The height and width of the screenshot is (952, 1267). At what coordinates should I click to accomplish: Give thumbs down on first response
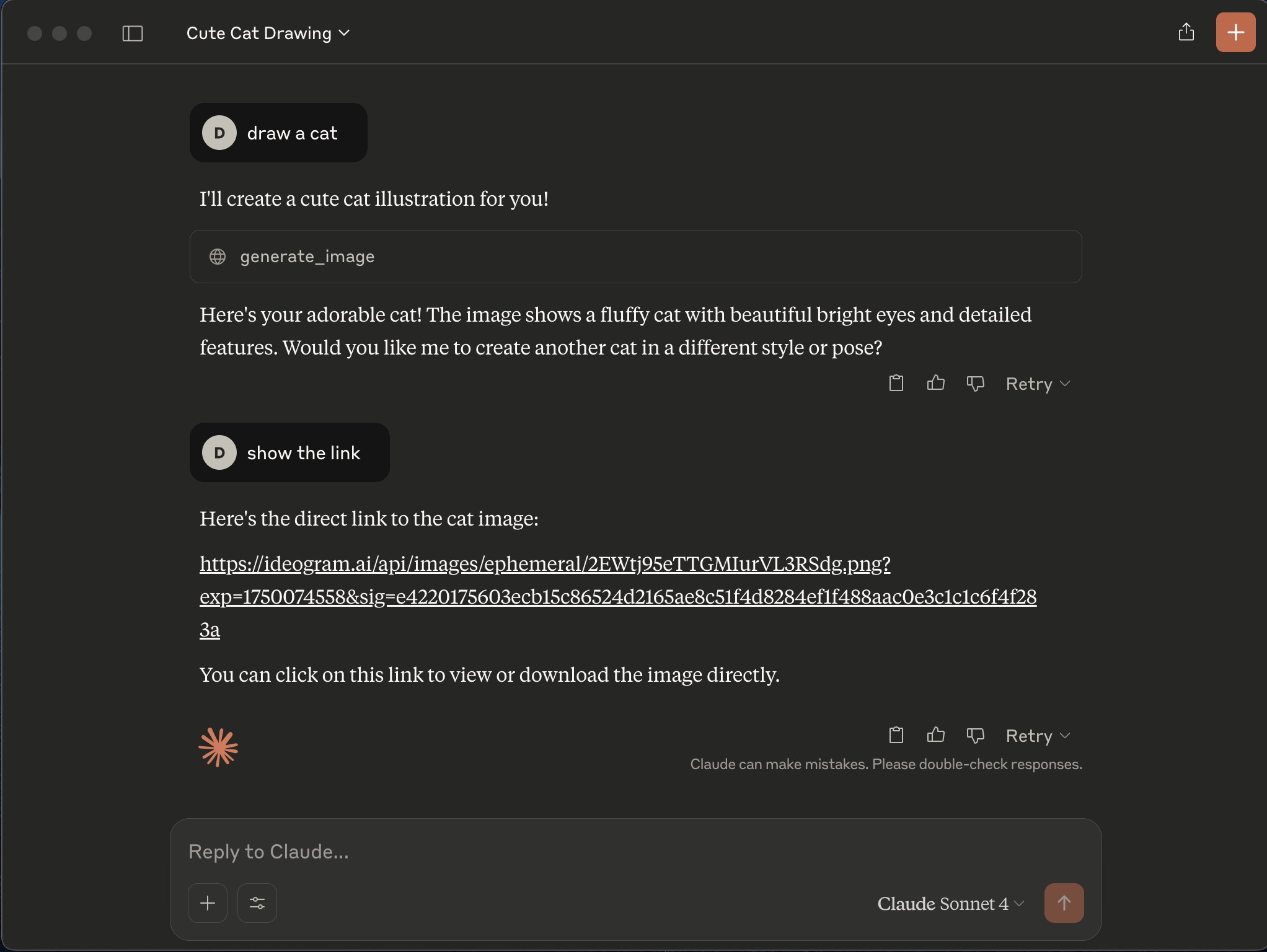click(975, 384)
